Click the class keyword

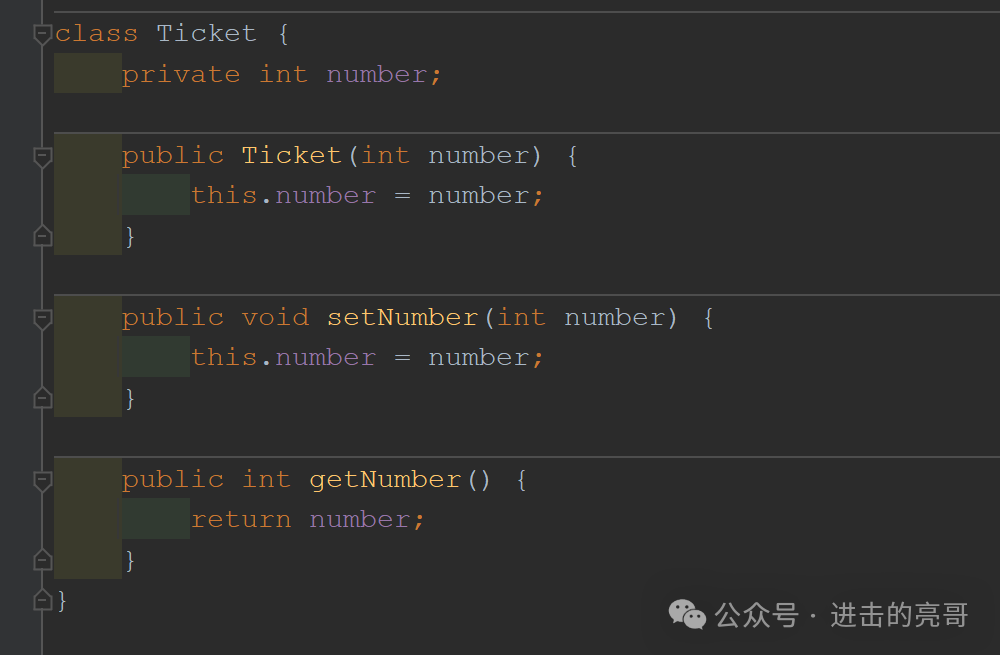tap(96, 33)
